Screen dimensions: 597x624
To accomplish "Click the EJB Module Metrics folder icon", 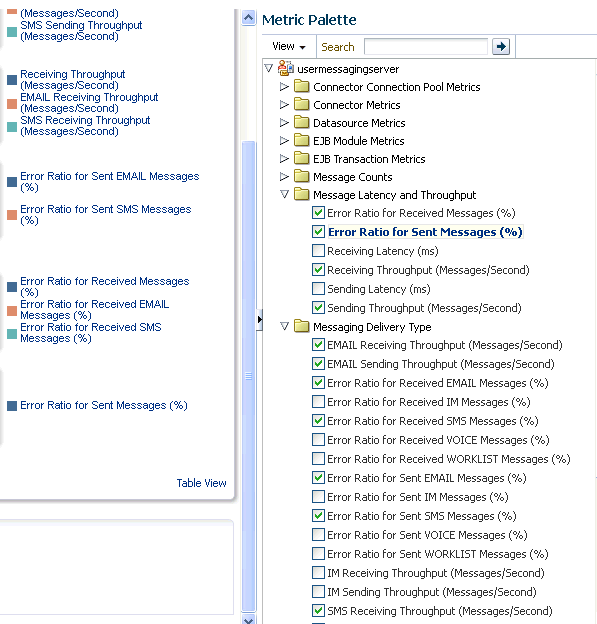I will click(301, 140).
